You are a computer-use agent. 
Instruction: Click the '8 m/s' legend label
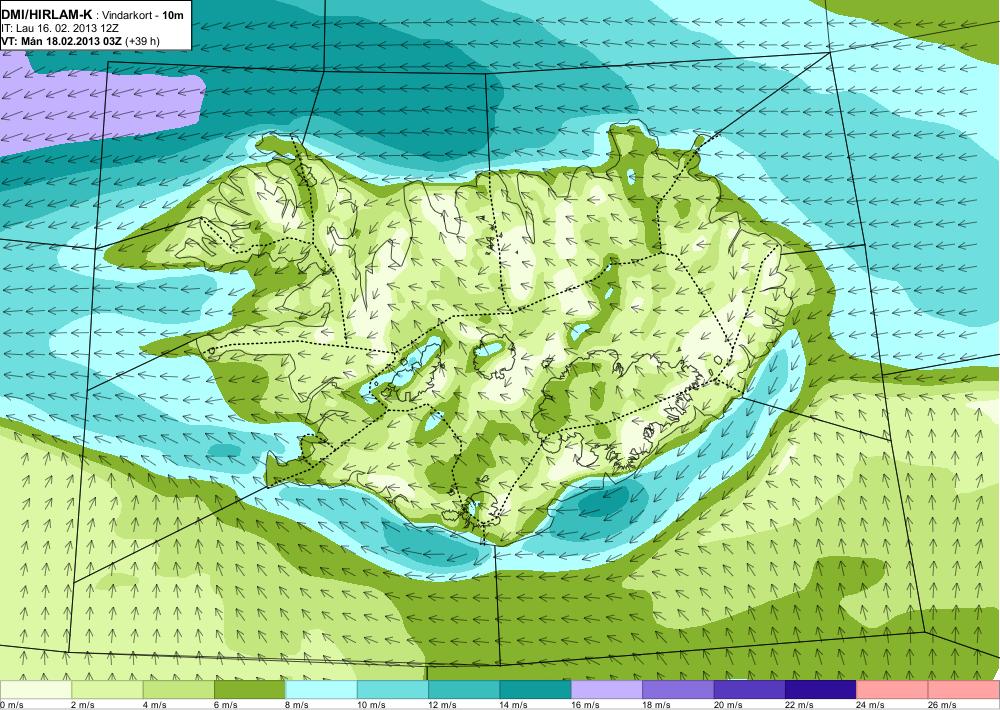297,705
